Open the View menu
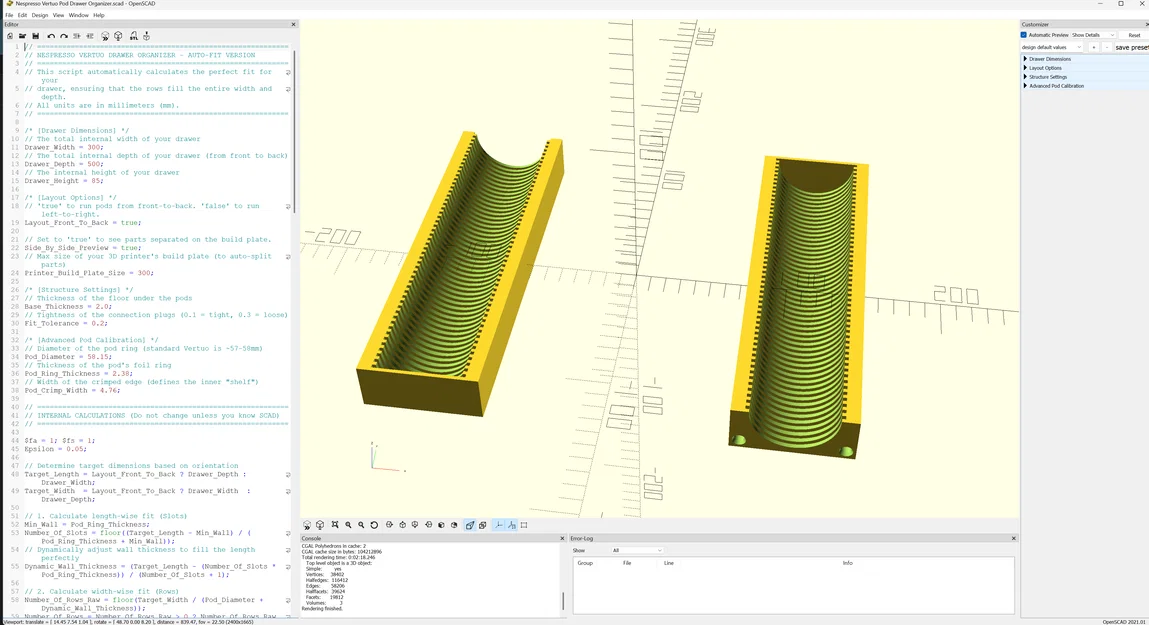This screenshot has width=1149, height=625. coord(58,15)
